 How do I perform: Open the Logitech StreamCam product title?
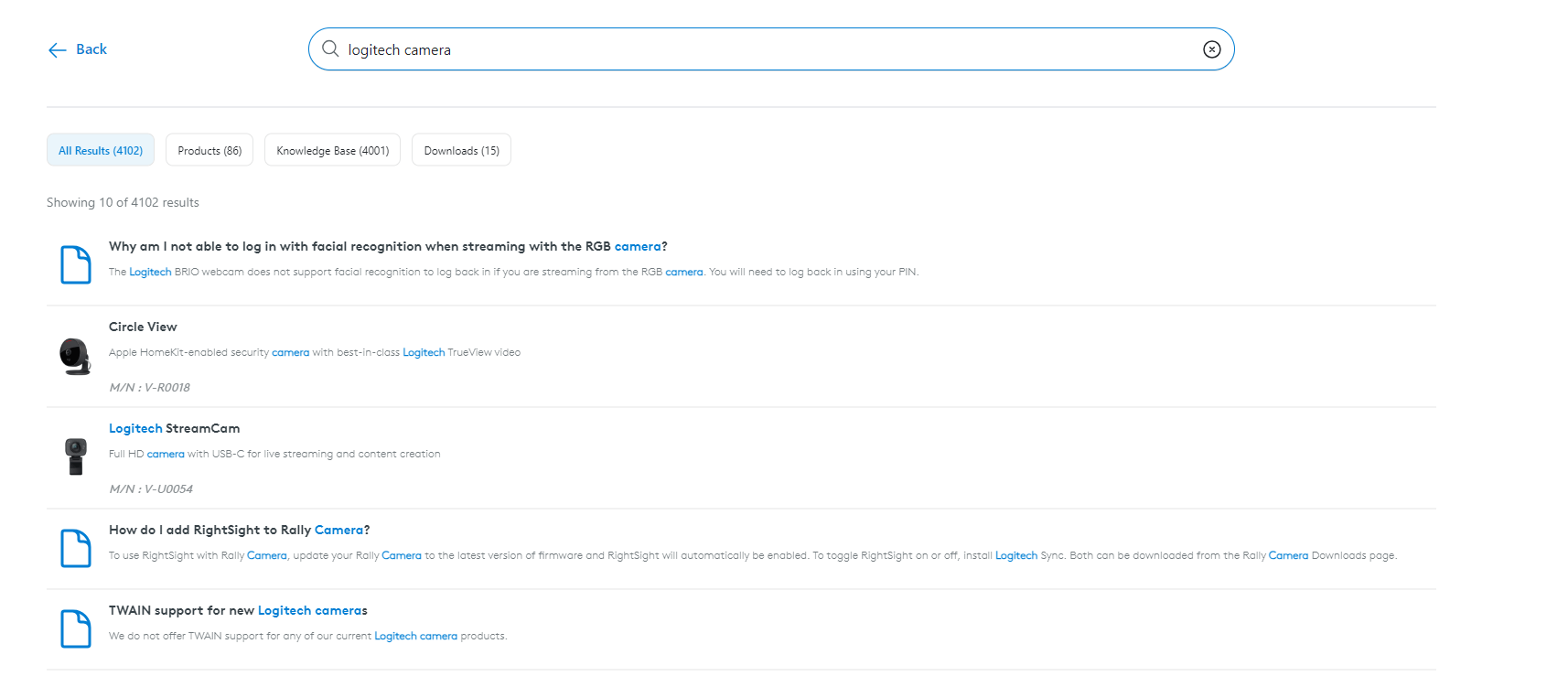174,429
